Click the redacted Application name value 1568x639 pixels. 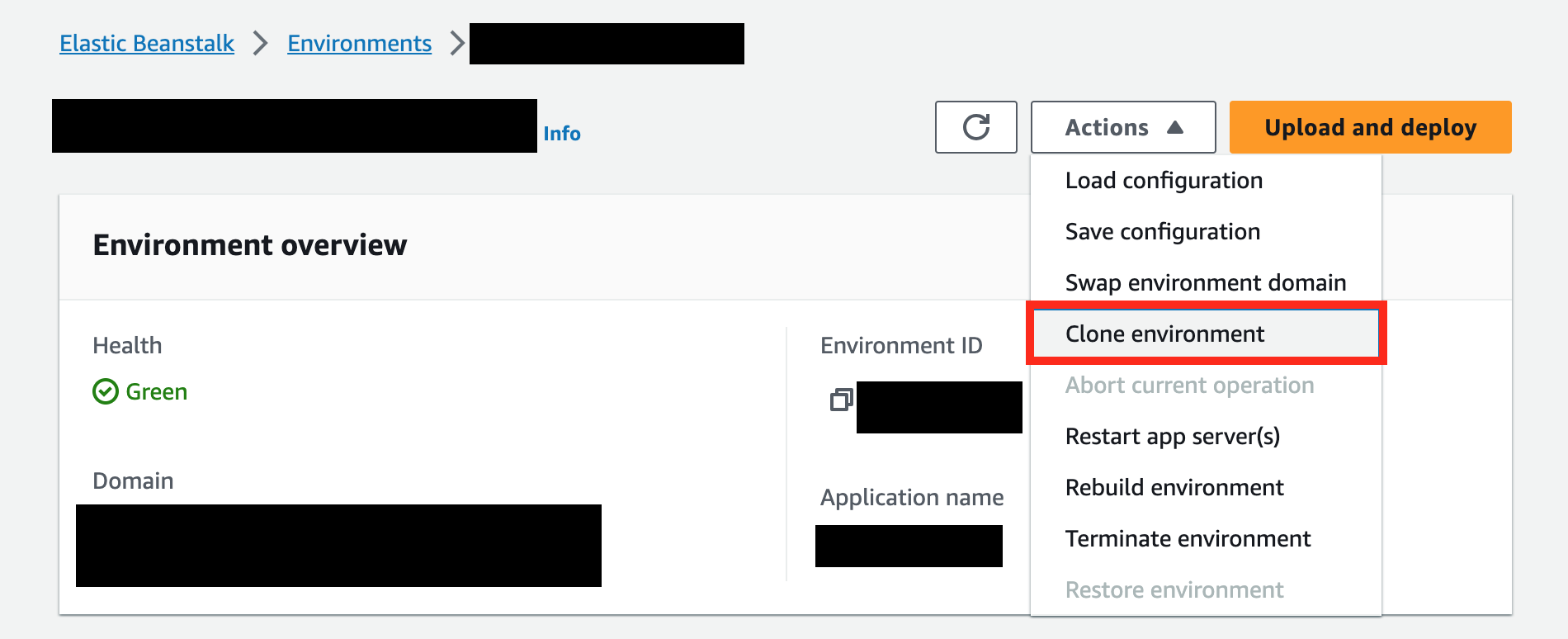(909, 547)
